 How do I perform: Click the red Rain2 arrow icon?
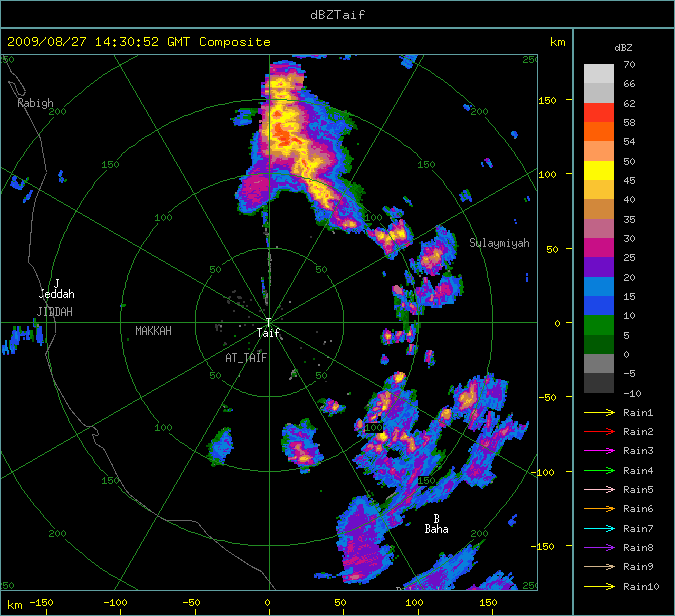(x=601, y=431)
